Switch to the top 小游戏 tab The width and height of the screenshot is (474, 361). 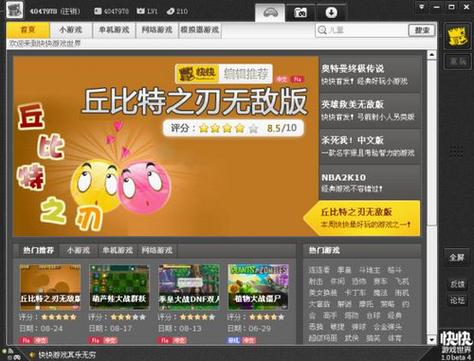[71, 30]
